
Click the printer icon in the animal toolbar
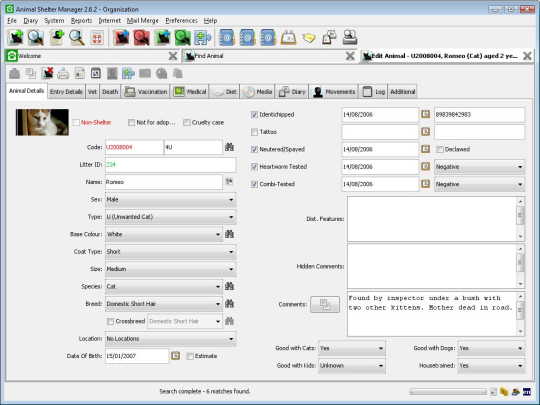[63, 73]
